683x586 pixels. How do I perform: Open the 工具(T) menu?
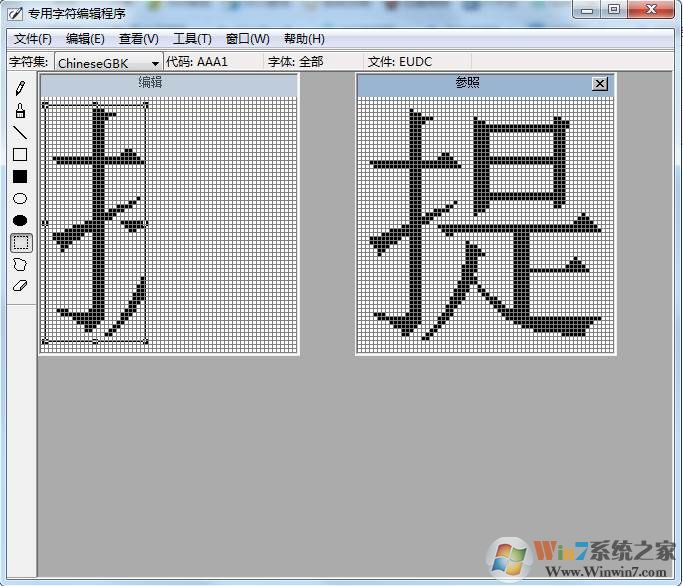(x=192, y=39)
